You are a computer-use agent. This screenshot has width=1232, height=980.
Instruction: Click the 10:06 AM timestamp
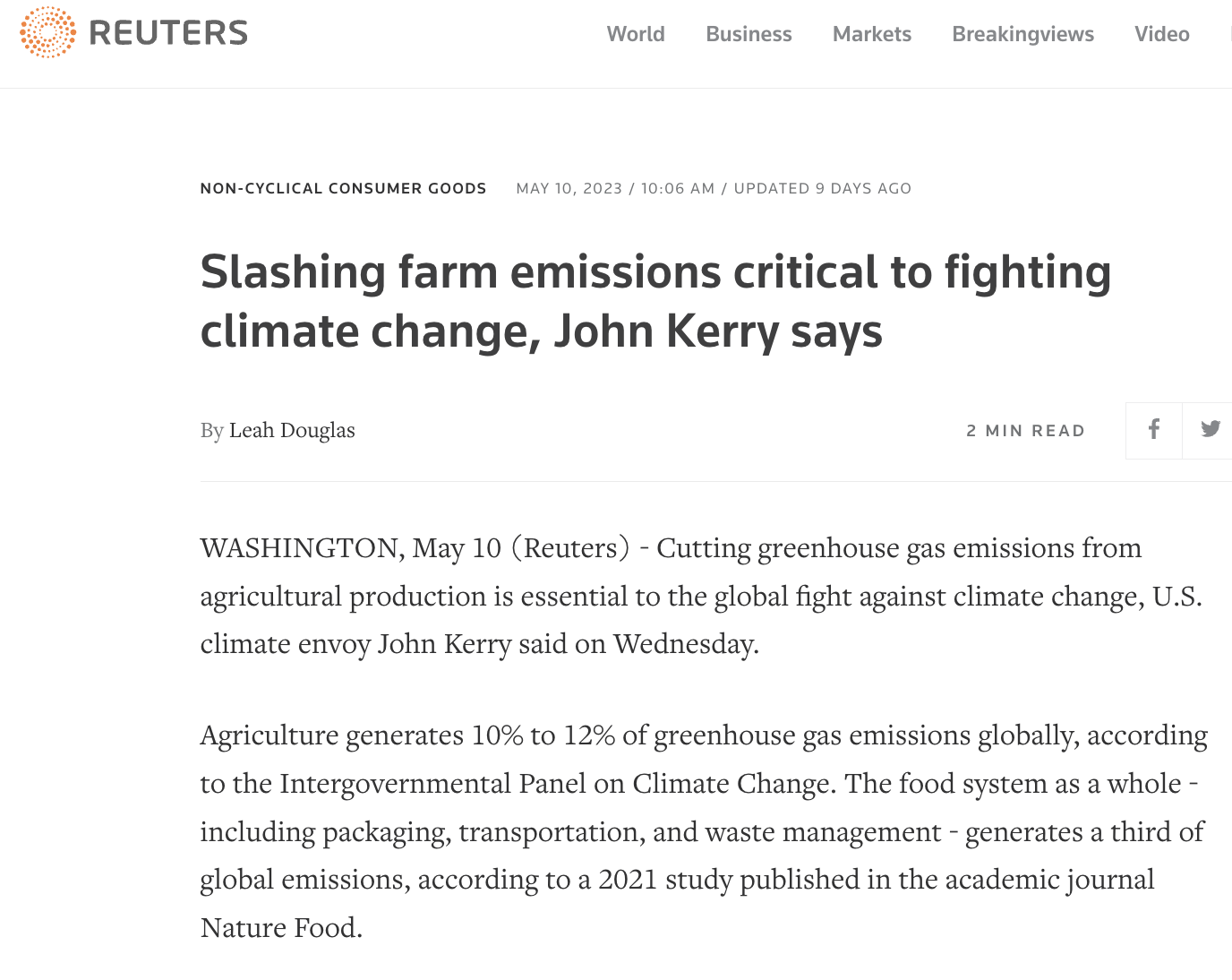pos(677,188)
